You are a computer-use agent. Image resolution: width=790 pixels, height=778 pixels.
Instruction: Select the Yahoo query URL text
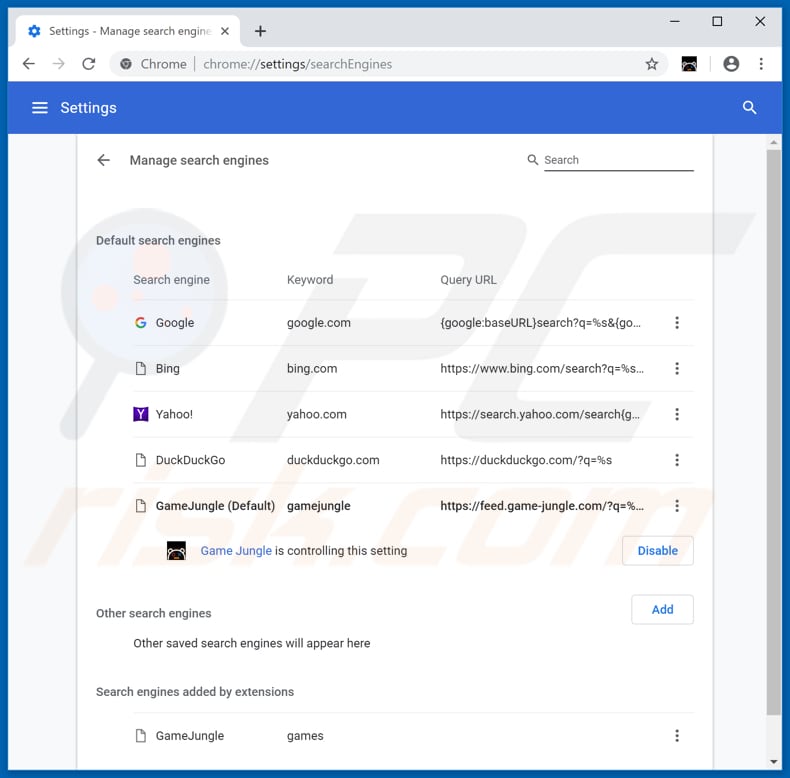540,414
